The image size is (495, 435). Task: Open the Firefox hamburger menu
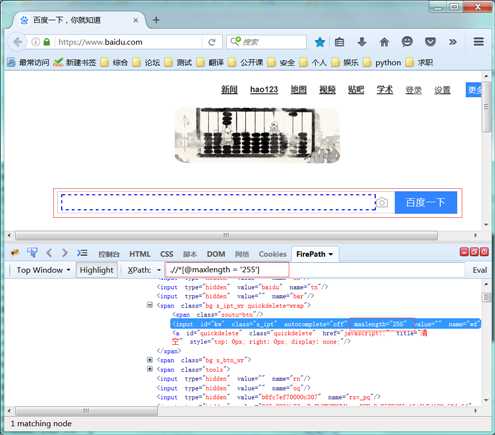(479, 42)
